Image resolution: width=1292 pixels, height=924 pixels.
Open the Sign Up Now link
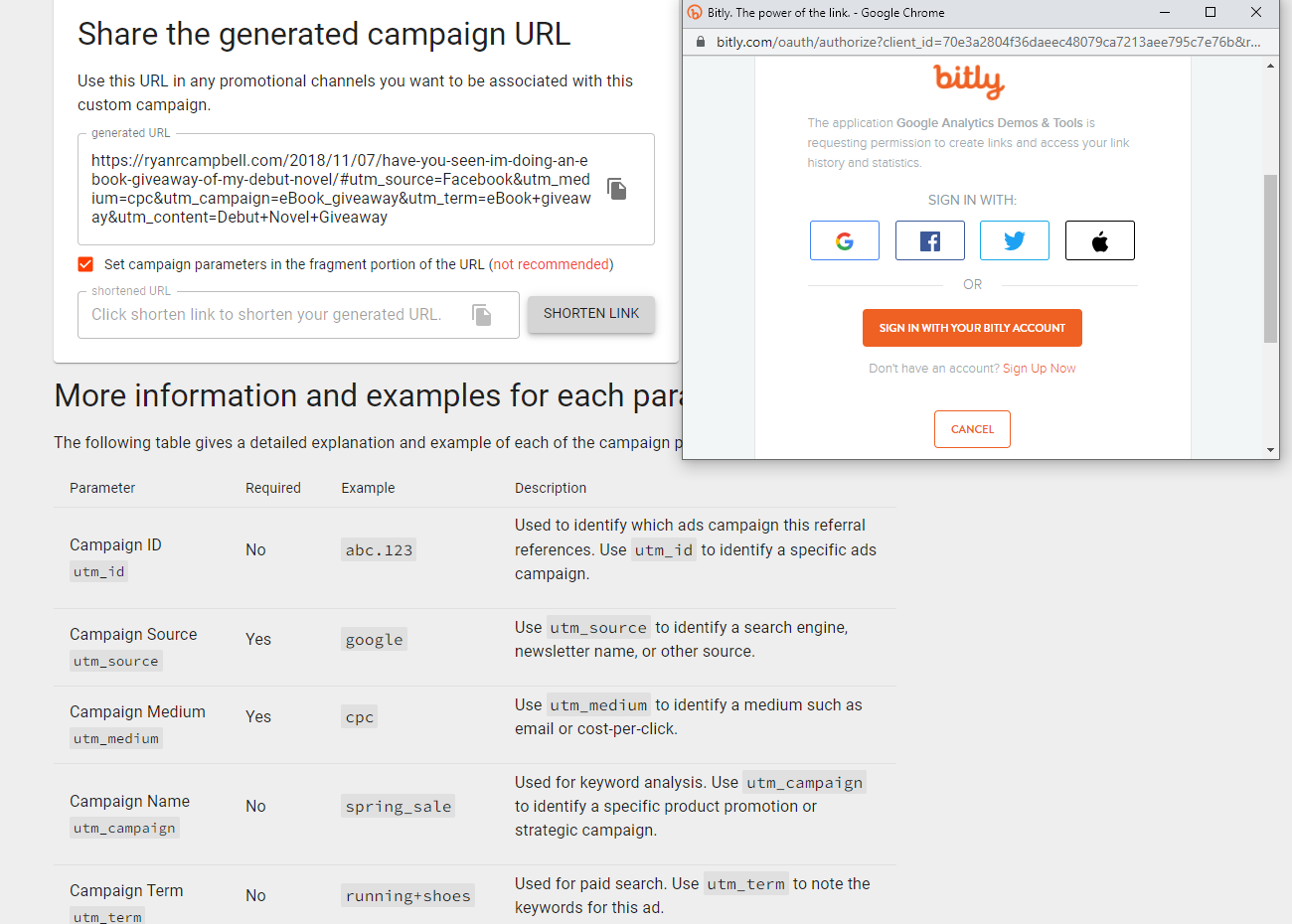click(x=1040, y=369)
